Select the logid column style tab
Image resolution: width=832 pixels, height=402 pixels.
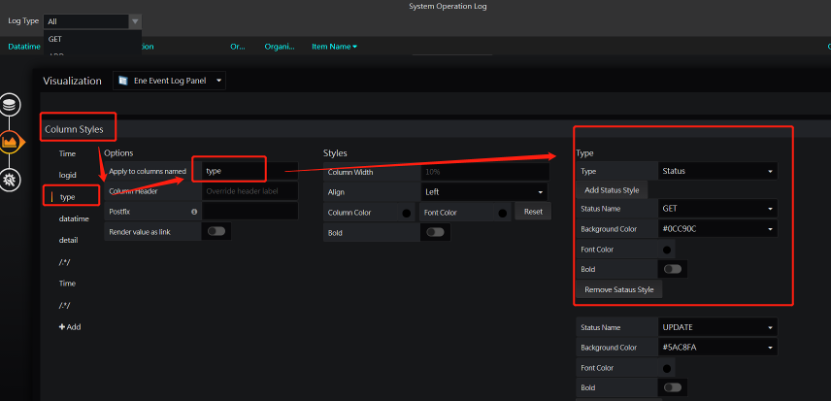coord(67,175)
